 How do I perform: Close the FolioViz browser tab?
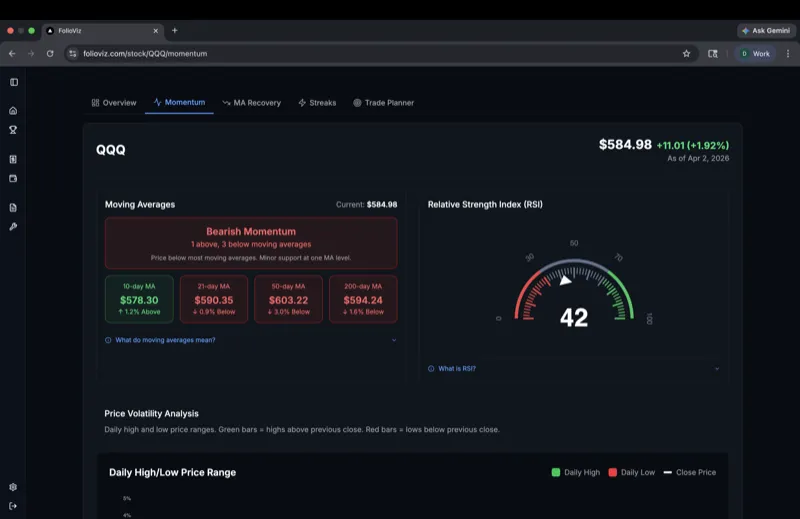[x=156, y=31]
